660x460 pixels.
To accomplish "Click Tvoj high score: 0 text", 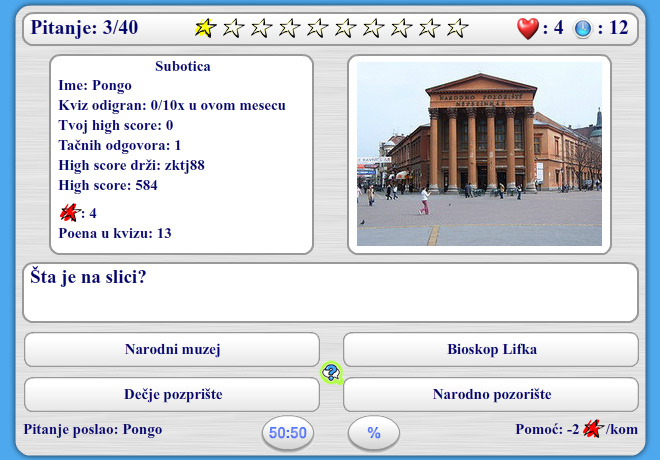I will pyautogui.click(x=116, y=125).
